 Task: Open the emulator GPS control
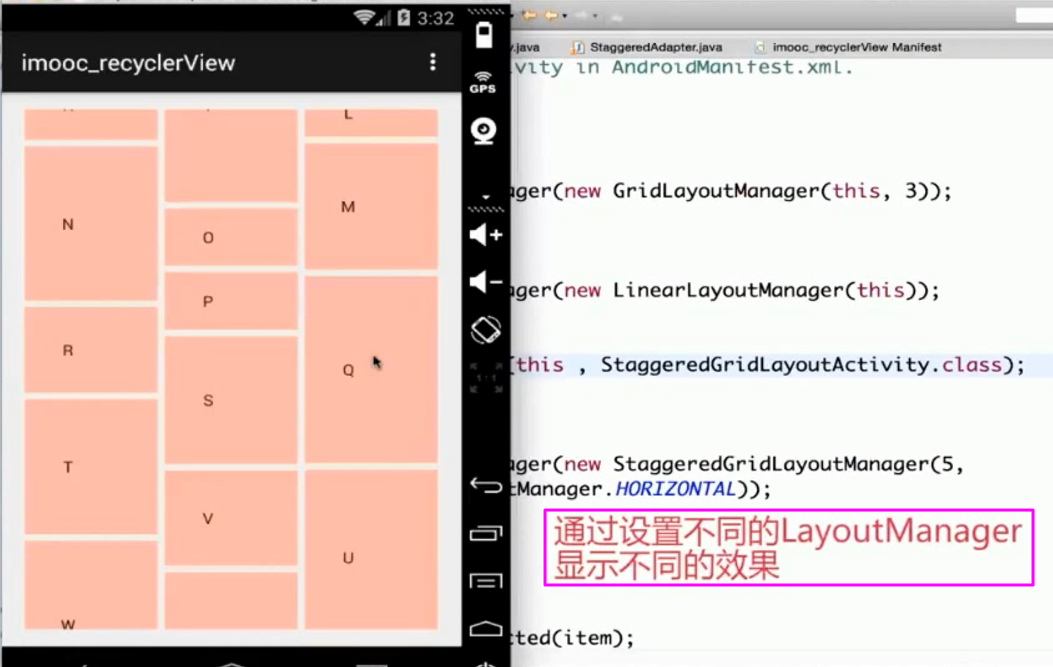point(483,83)
